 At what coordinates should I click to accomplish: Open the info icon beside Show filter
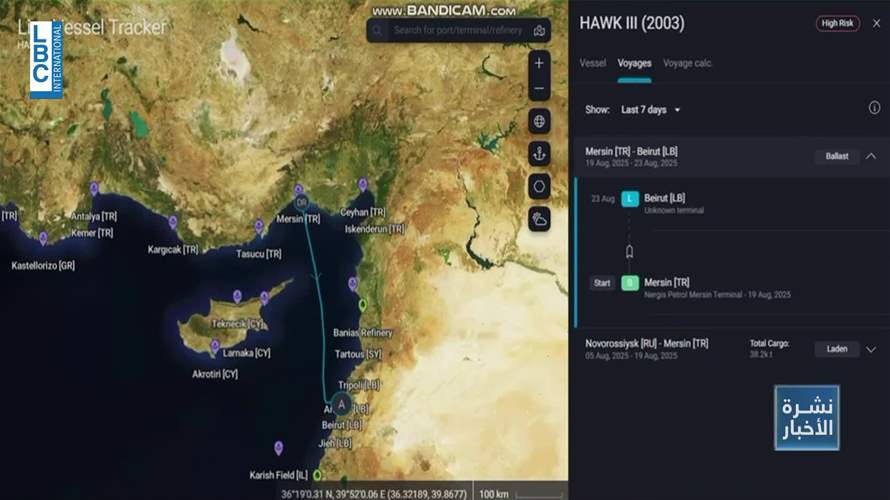click(874, 107)
